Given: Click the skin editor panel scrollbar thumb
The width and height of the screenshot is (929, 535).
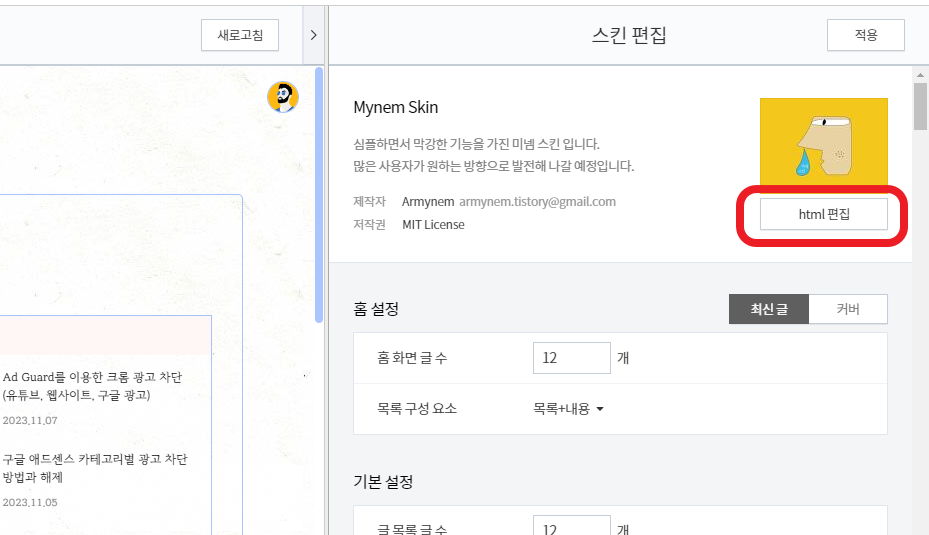Looking at the screenshot, I should point(920,106).
